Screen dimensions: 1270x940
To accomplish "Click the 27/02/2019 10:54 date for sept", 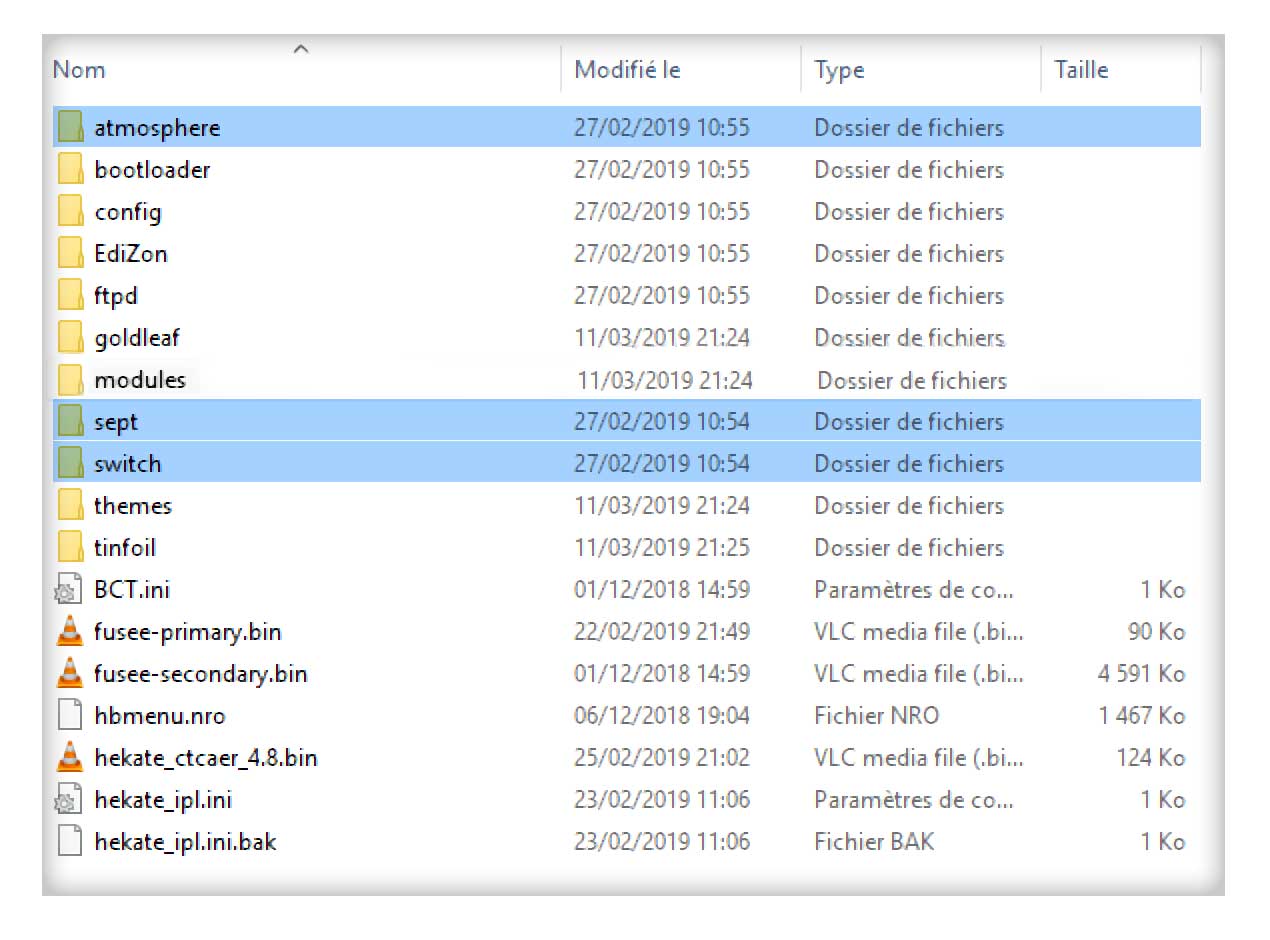I will click(x=662, y=422).
